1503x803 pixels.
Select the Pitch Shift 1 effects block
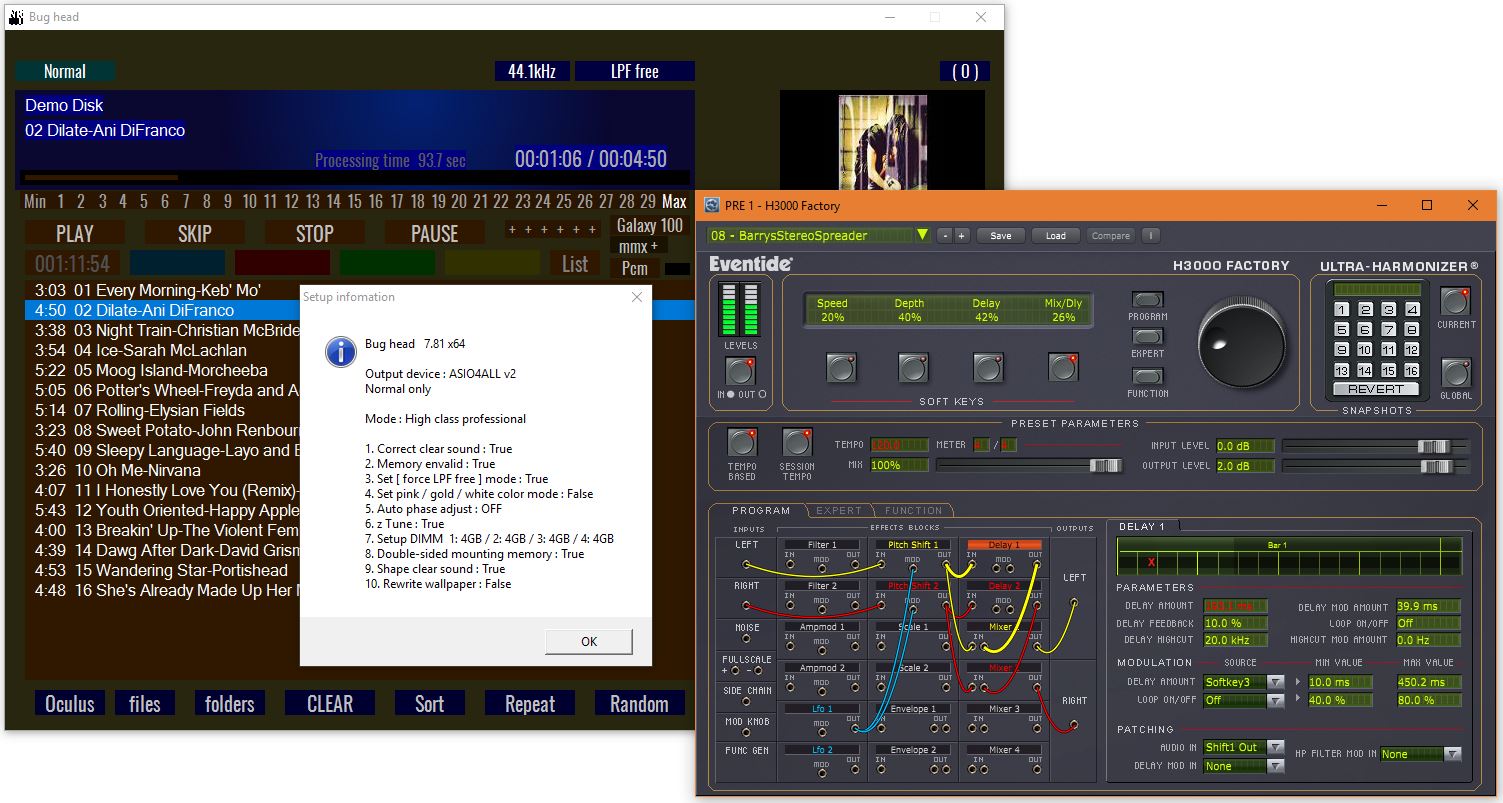[x=913, y=545]
